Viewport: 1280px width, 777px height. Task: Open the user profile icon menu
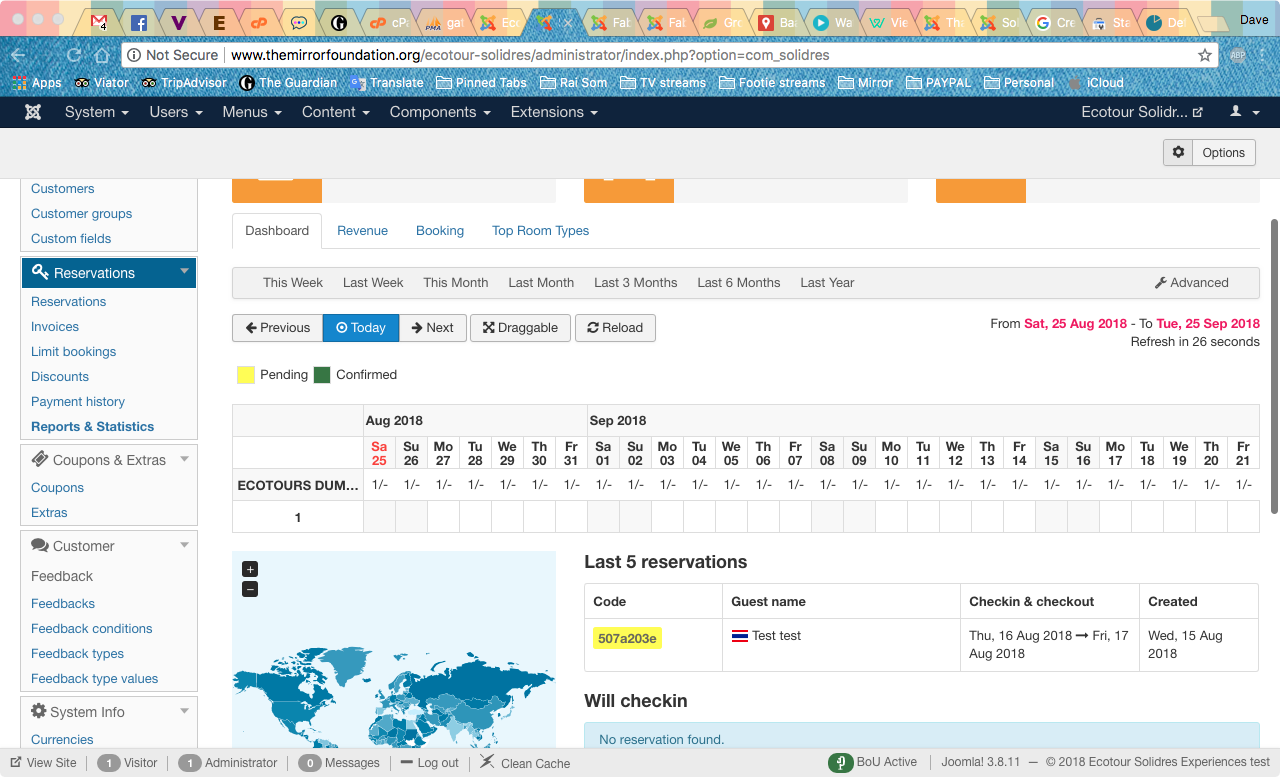(1244, 112)
